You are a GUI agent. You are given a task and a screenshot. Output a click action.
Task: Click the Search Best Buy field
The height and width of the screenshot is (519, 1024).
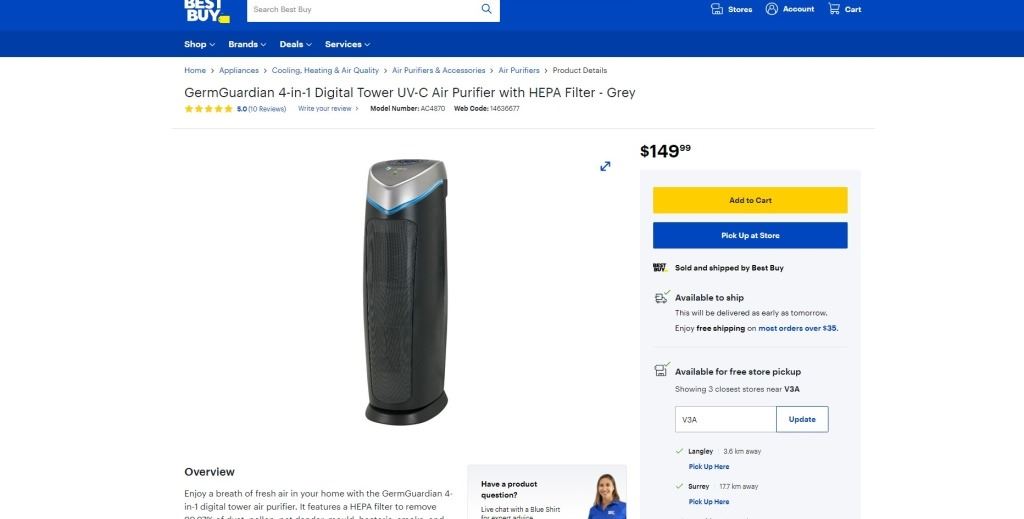(x=364, y=10)
